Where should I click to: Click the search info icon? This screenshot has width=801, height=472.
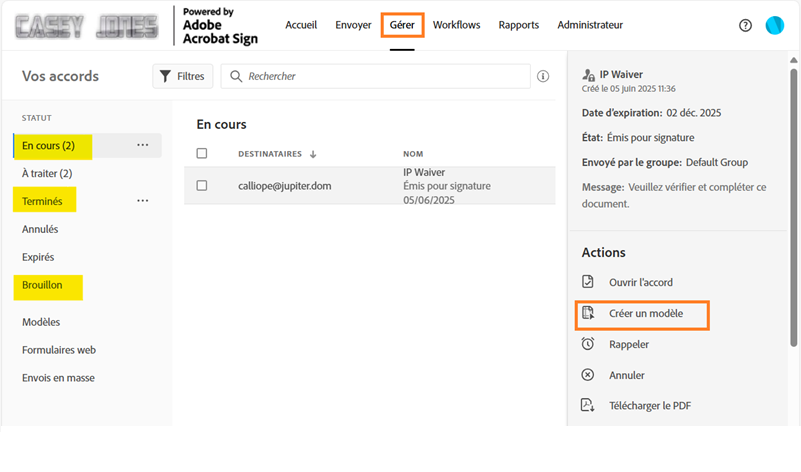[x=543, y=76]
